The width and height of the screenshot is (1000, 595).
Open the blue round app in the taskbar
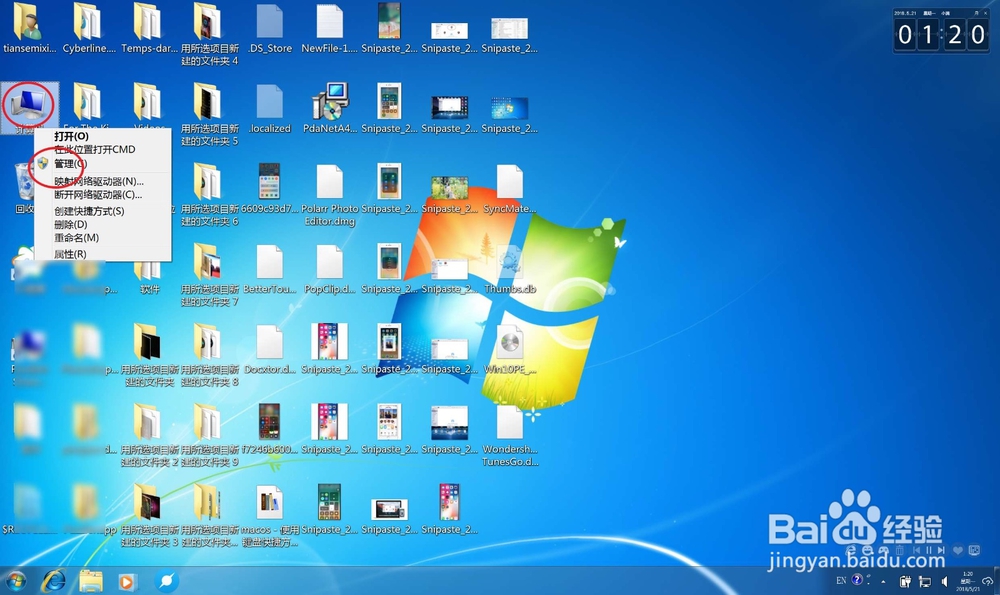coord(166,581)
